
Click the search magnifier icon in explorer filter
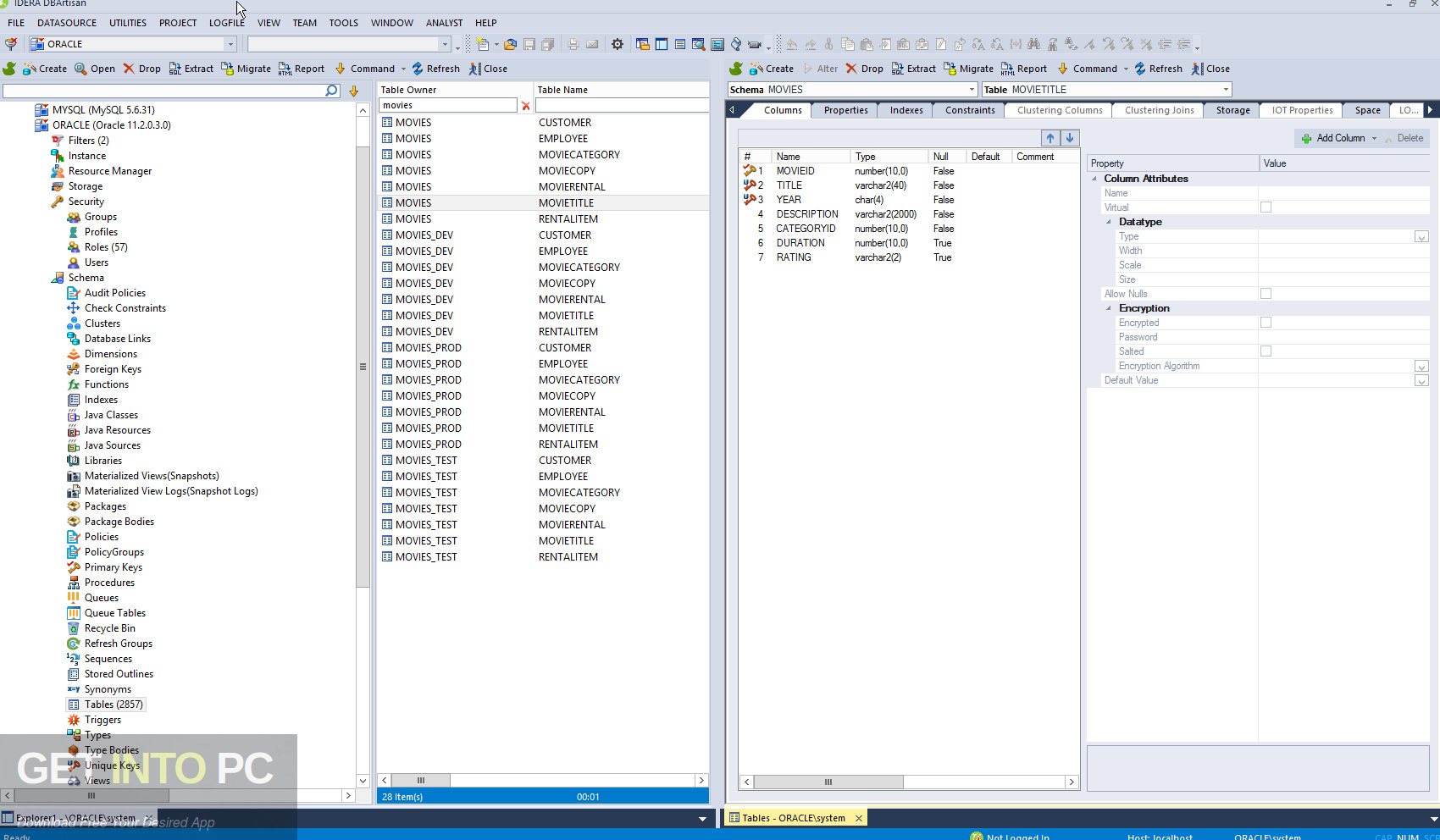tap(331, 91)
